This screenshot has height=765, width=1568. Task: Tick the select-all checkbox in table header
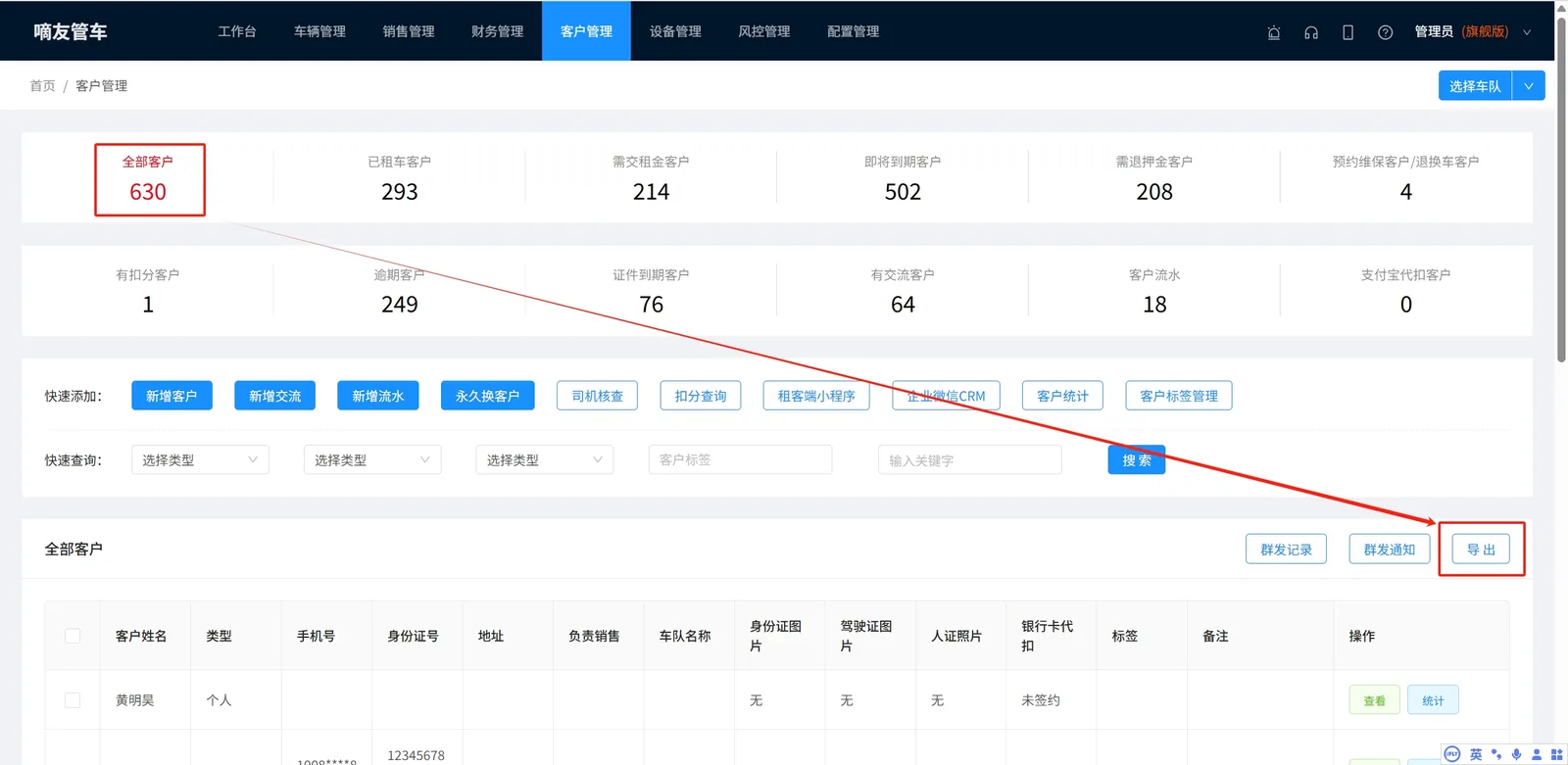pyautogui.click(x=73, y=636)
